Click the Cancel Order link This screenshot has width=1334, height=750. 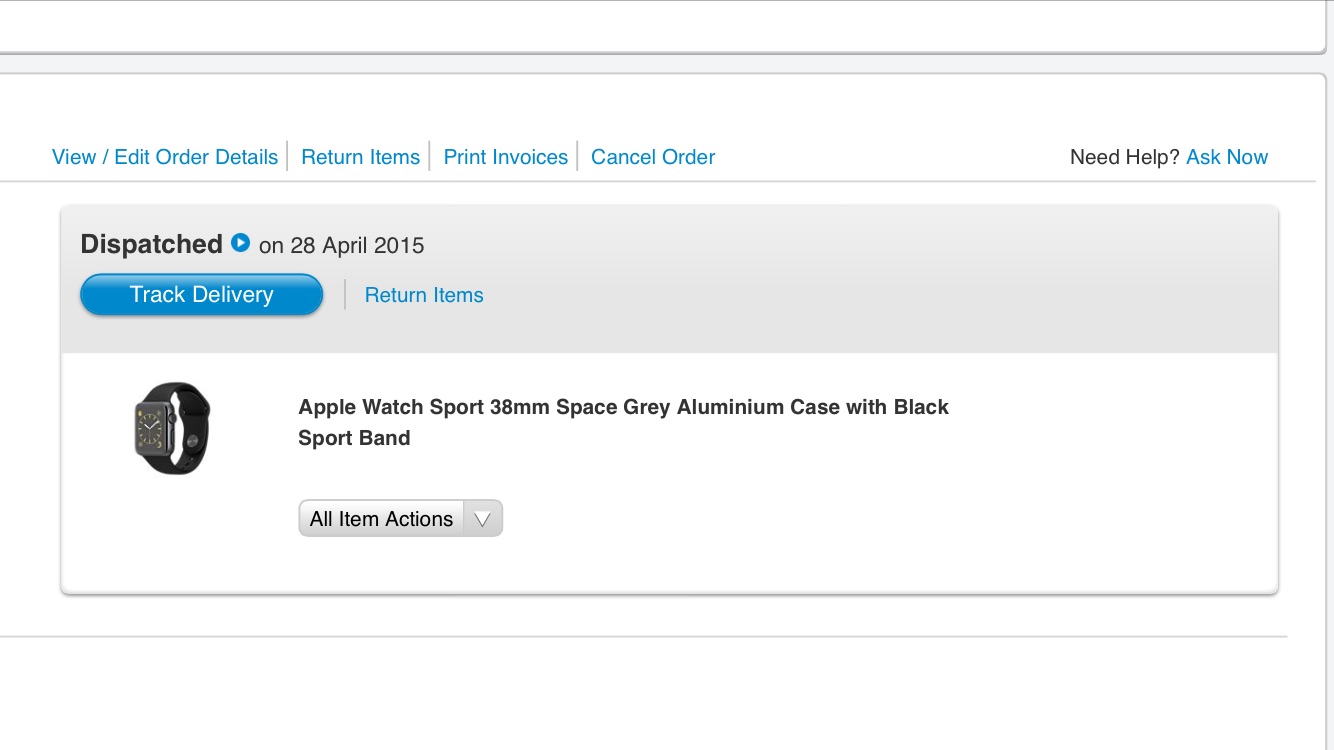tap(653, 157)
